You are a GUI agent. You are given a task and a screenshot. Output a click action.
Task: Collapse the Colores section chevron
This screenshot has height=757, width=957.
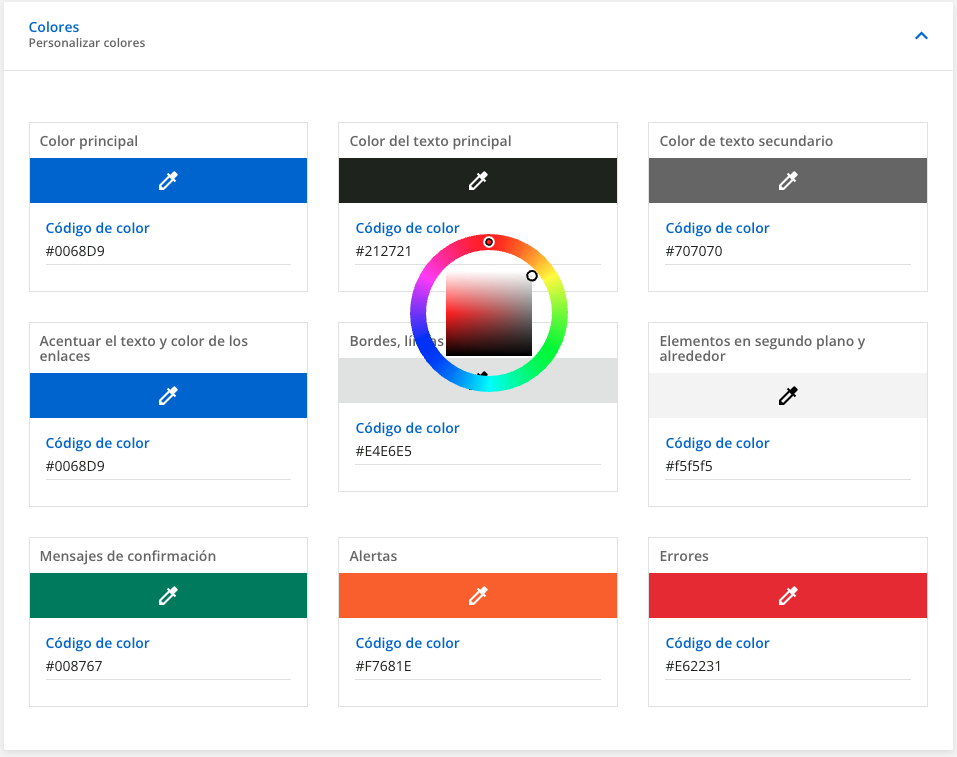(x=921, y=36)
